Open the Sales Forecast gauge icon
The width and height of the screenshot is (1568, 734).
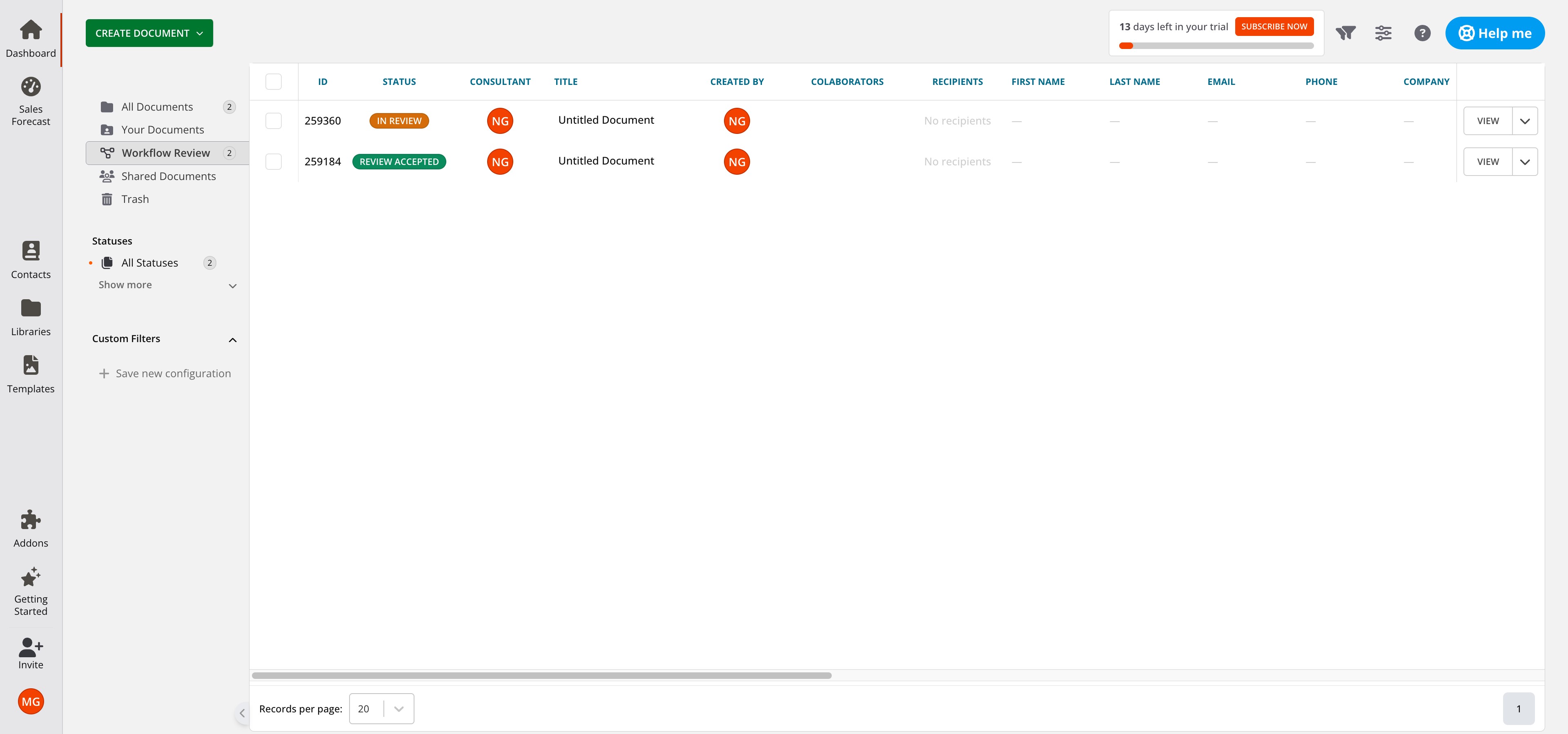[x=31, y=87]
